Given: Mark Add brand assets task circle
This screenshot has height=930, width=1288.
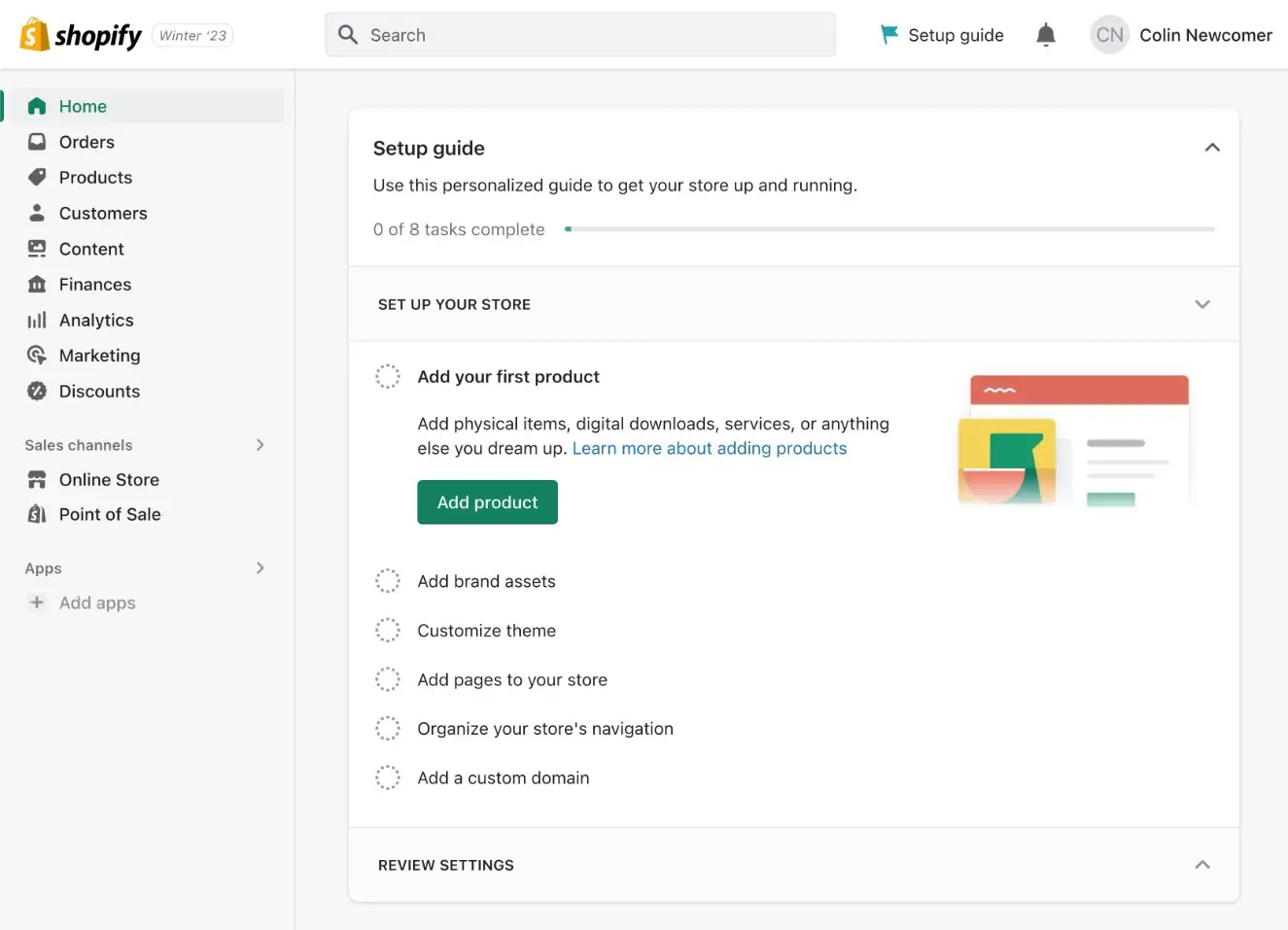Looking at the screenshot, I should point(388,581).
